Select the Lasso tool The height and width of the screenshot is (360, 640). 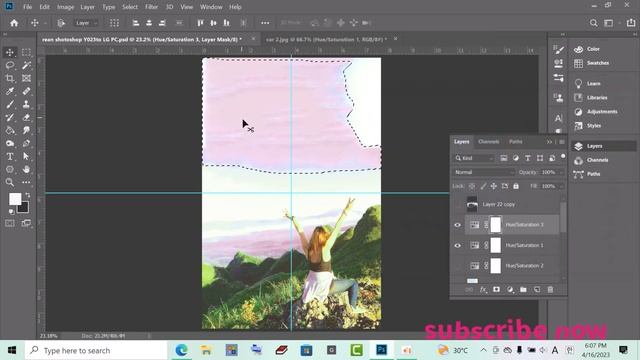(10, 65)
